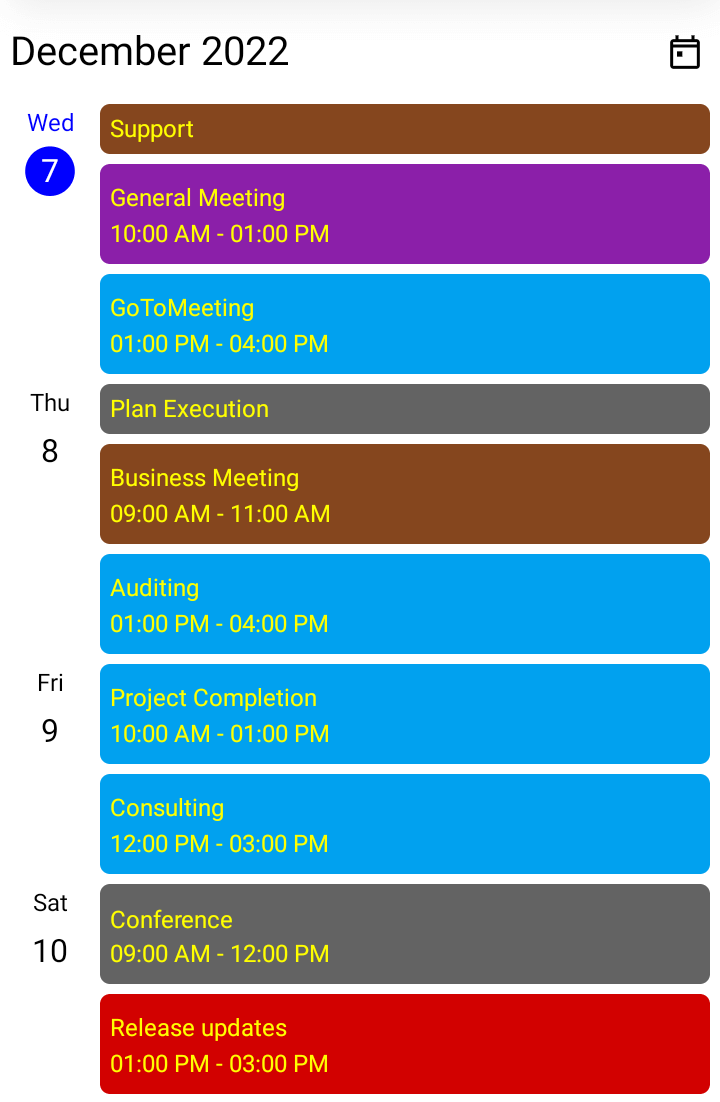The width and height of the screenshot is (720, 1102).
Task: Open the Support all-day event
Action: tap(404, 129)
